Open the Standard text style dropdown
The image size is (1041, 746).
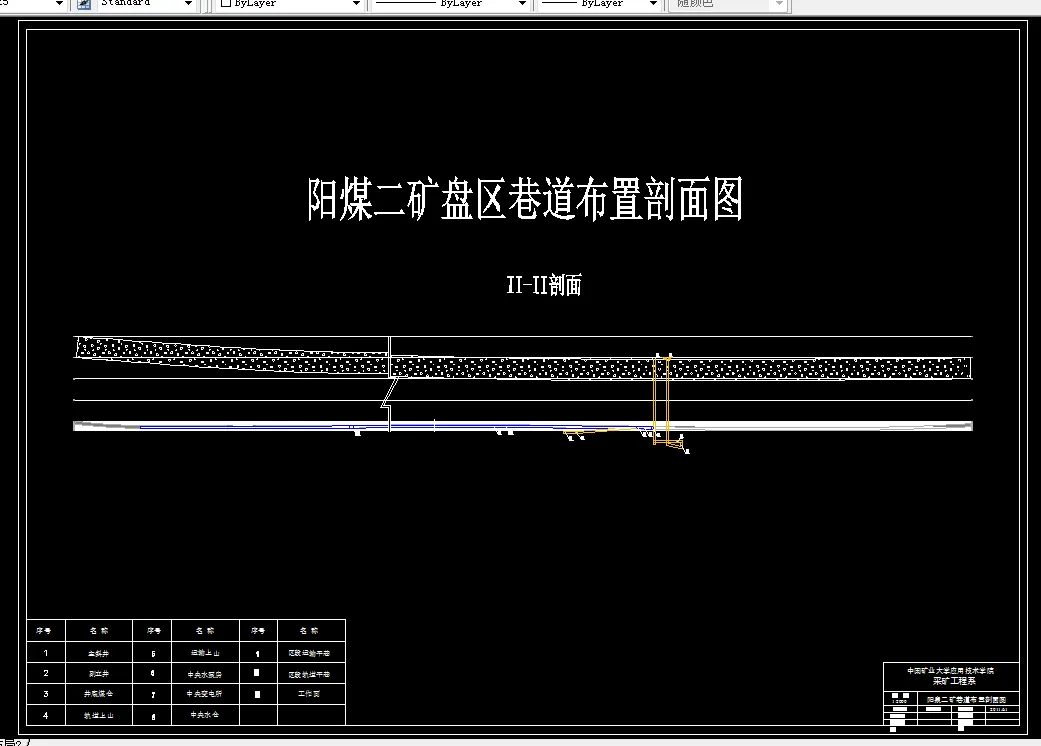pos(188,4)
